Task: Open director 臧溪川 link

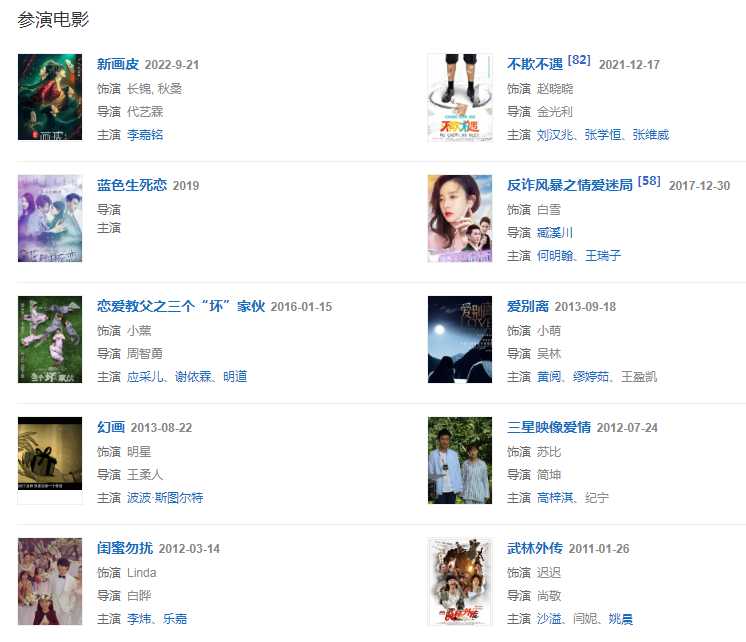Action: click(555, 233)
